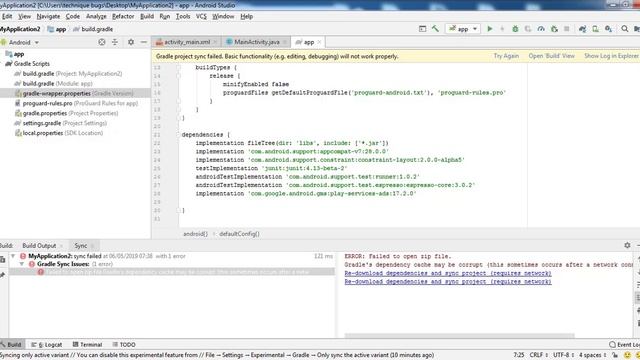This screenshot has height=360, width=640.
Task: Hide the project panel with minus icon
Action: pyautogui.click(x=144, y=42)
